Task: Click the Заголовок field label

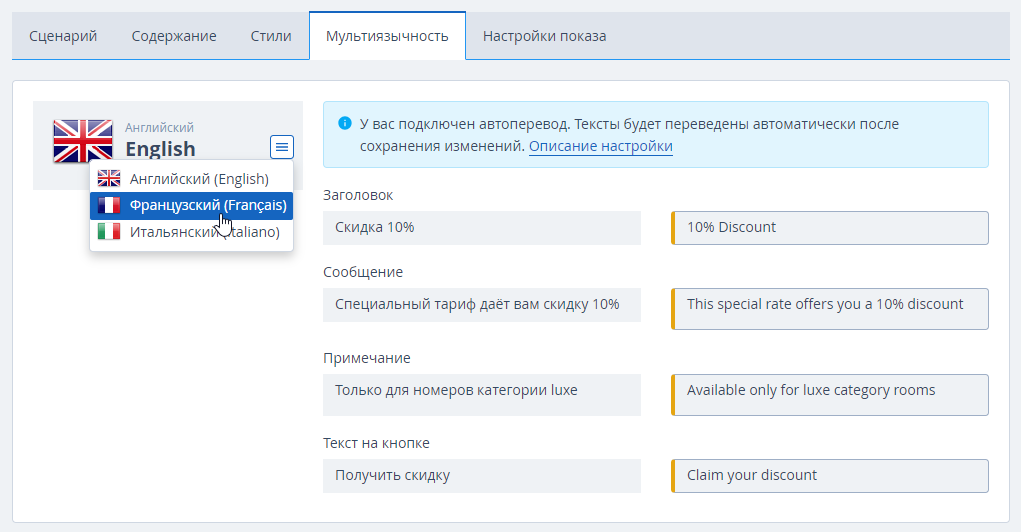Action: click(x=358, y=195)
